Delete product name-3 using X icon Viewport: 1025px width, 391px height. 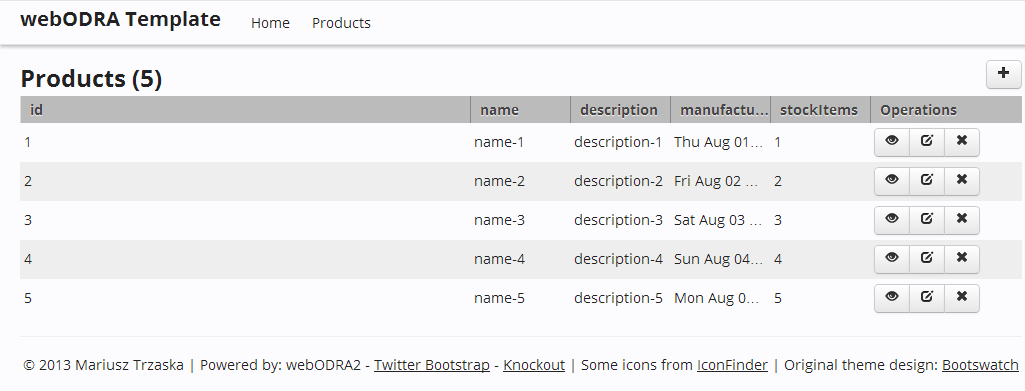[x=962, y=220]
